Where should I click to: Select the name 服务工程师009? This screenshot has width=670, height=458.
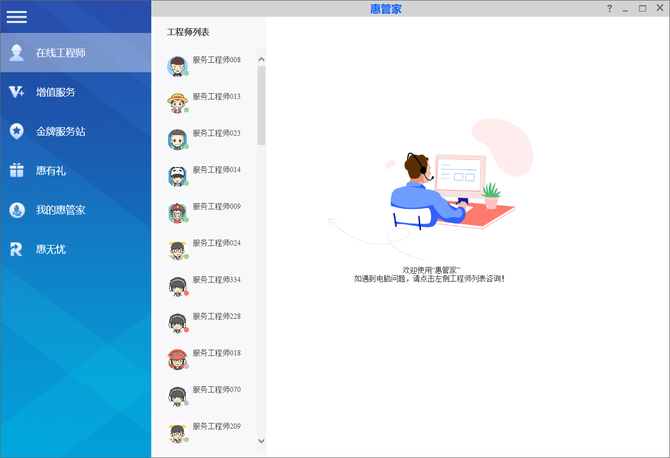point(217,206)
